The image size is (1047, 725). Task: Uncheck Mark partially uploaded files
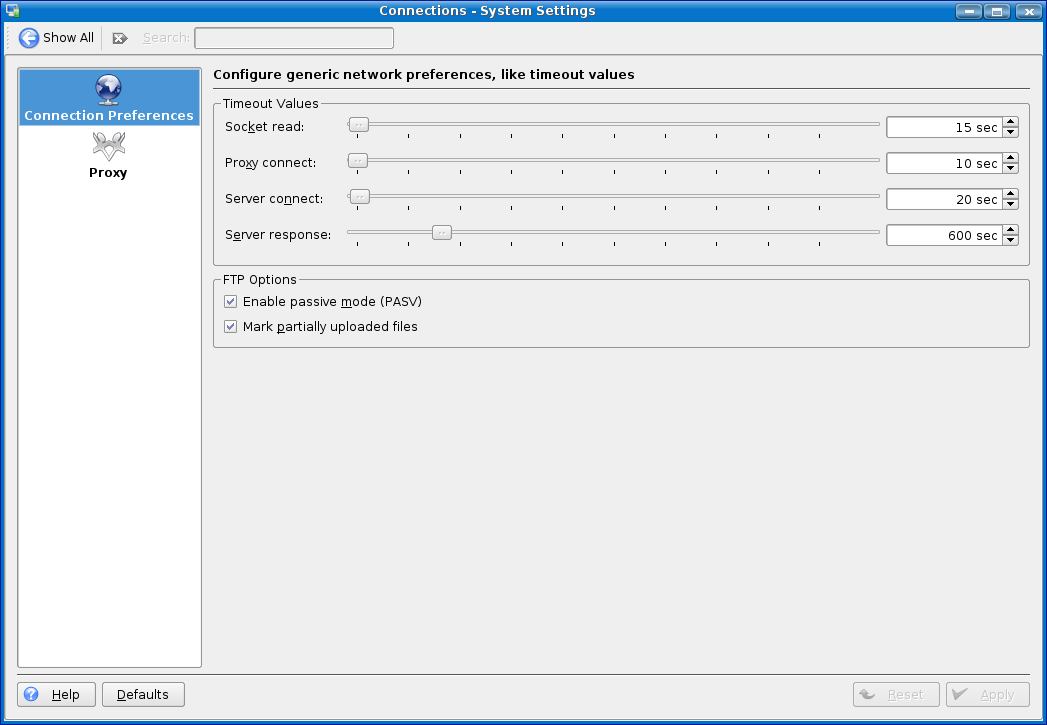tap(231, 326)
